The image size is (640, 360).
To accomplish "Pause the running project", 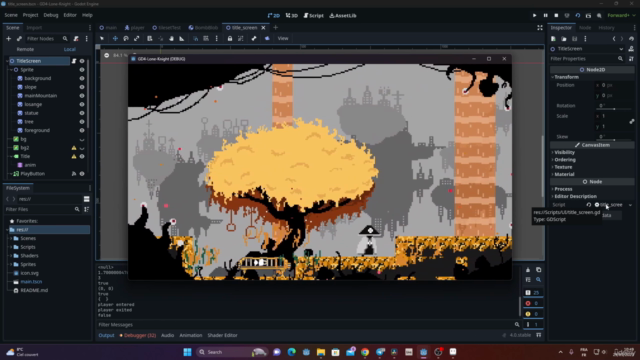I will pos(545,16).
